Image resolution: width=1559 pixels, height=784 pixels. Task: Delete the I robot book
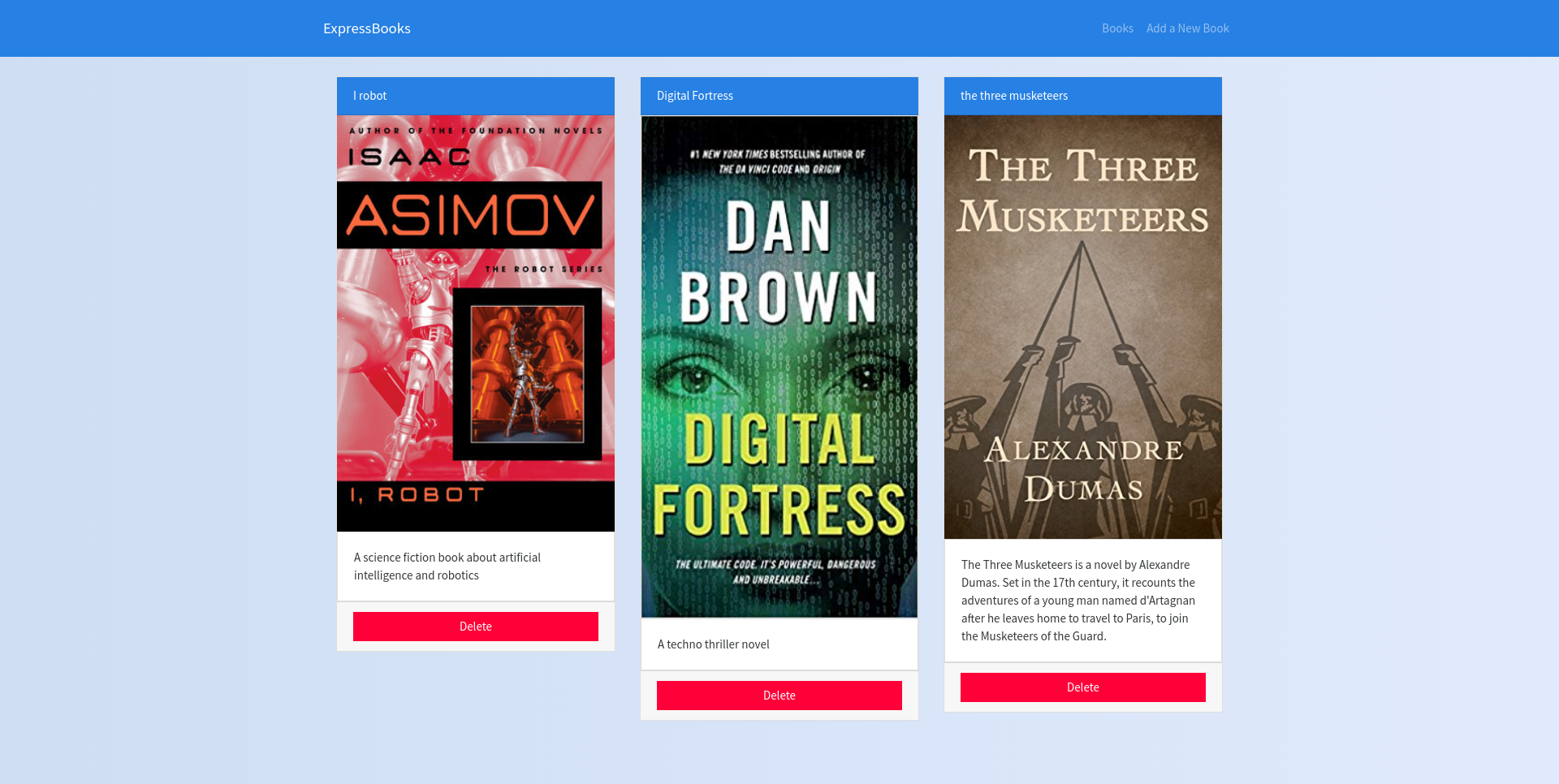476,627
